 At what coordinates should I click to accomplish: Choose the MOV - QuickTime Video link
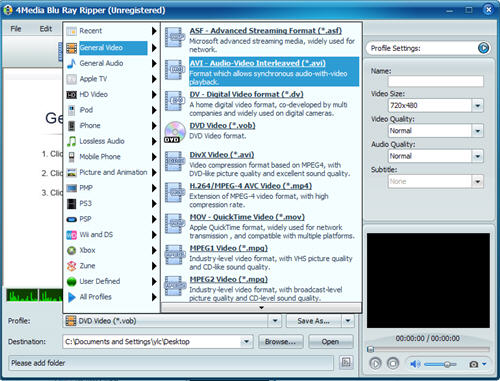[247, 217]
